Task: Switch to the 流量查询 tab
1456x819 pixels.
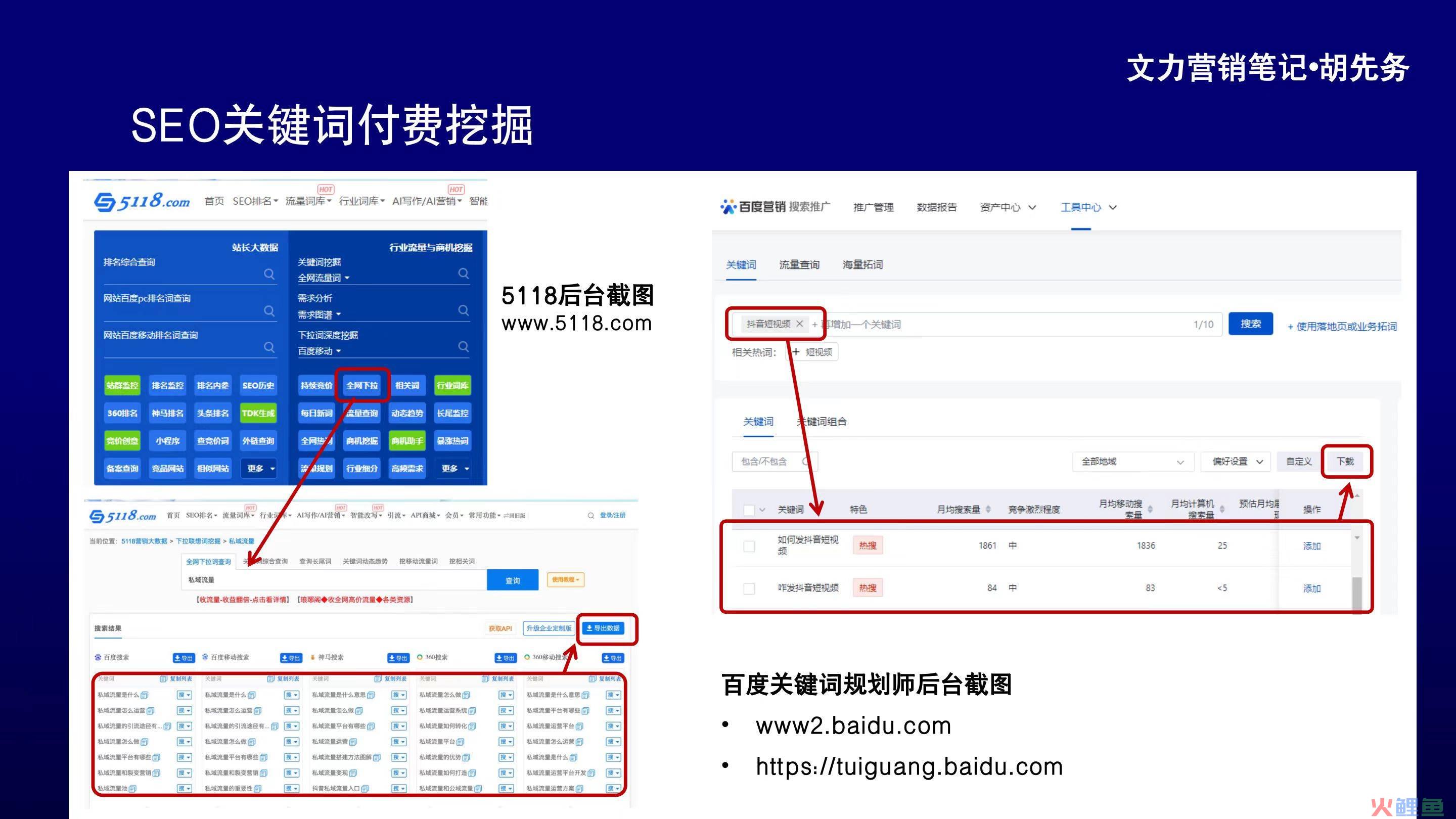Action: point(799,264)
